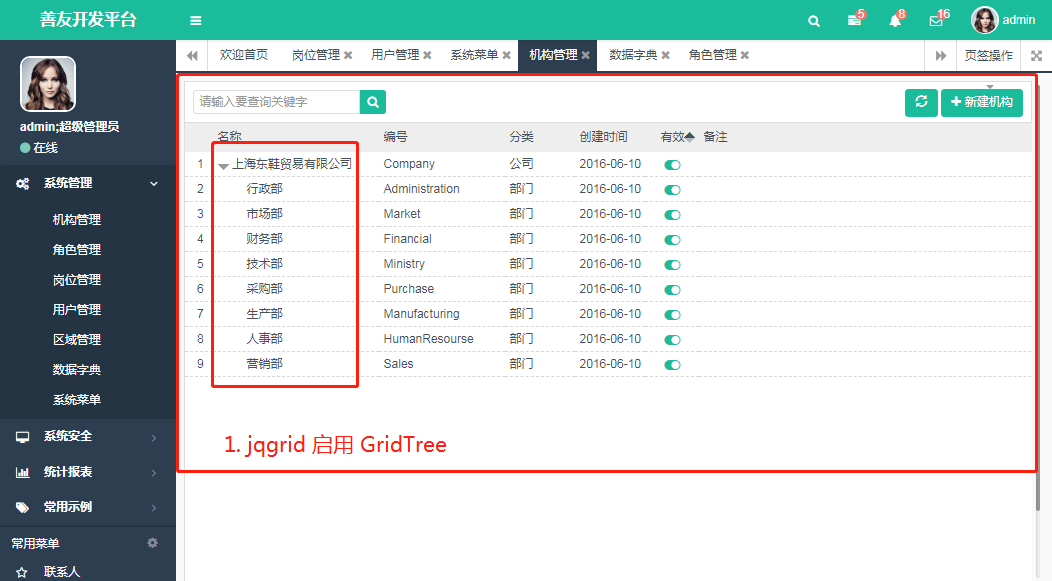Open the 页签操作 dropdown
Image resolution: width=1052 pixels, height=581 pixels.
pyautogui.click(x=988, y=56)
